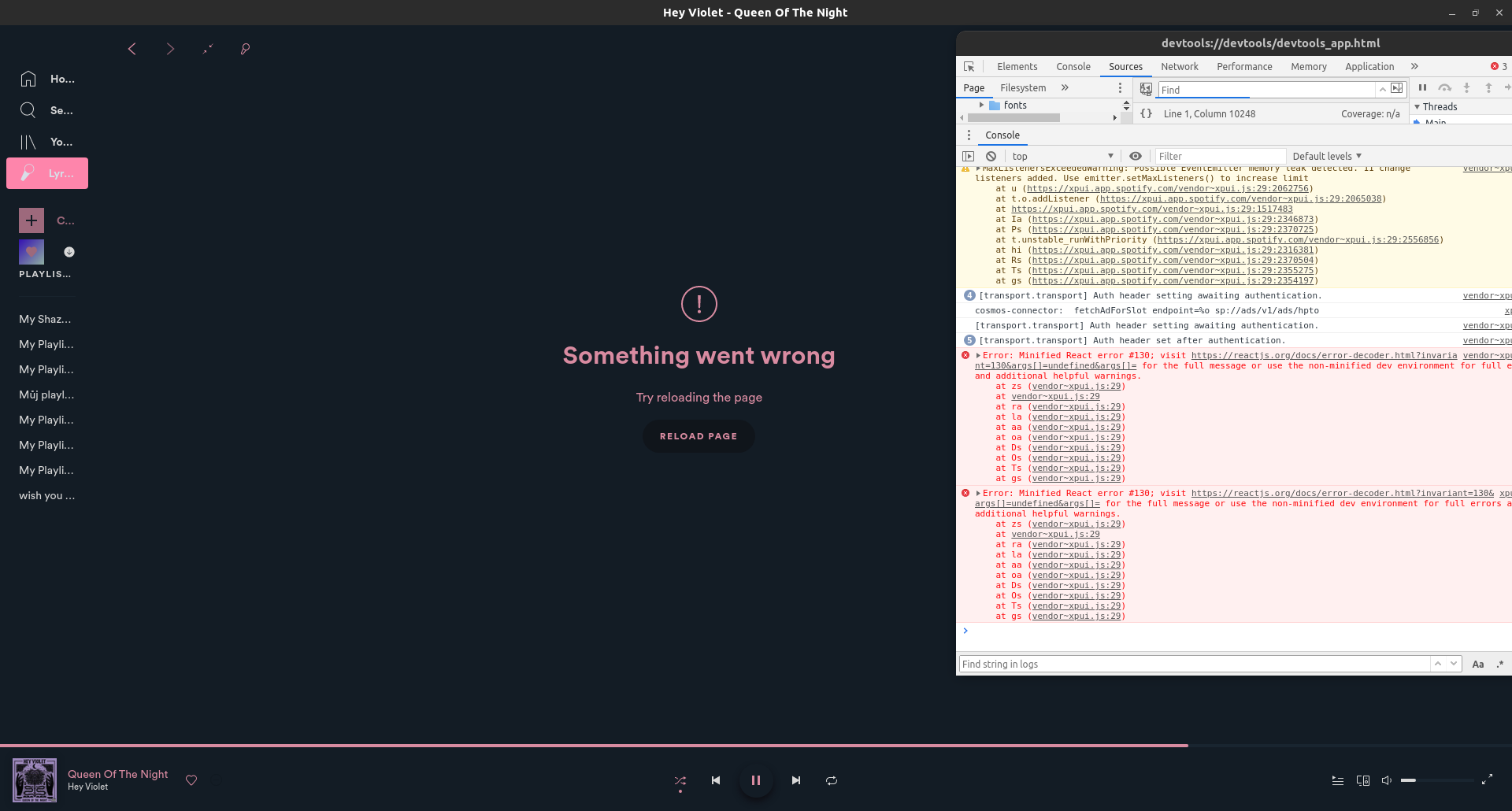Select the active Lyrics microphone icon
1512x811 pixels.
point(28,172)
